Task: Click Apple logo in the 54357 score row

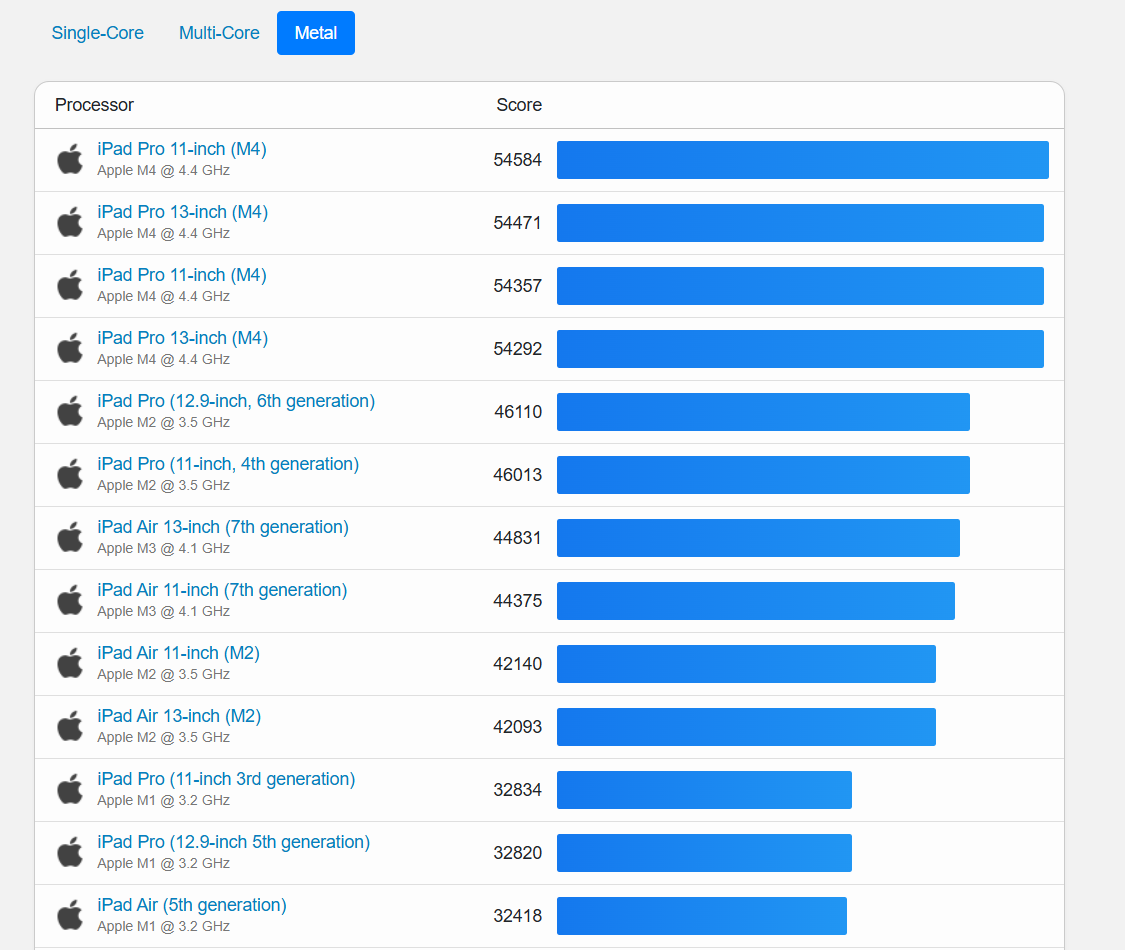Action: pyautogui.click(x=70, y=285)
